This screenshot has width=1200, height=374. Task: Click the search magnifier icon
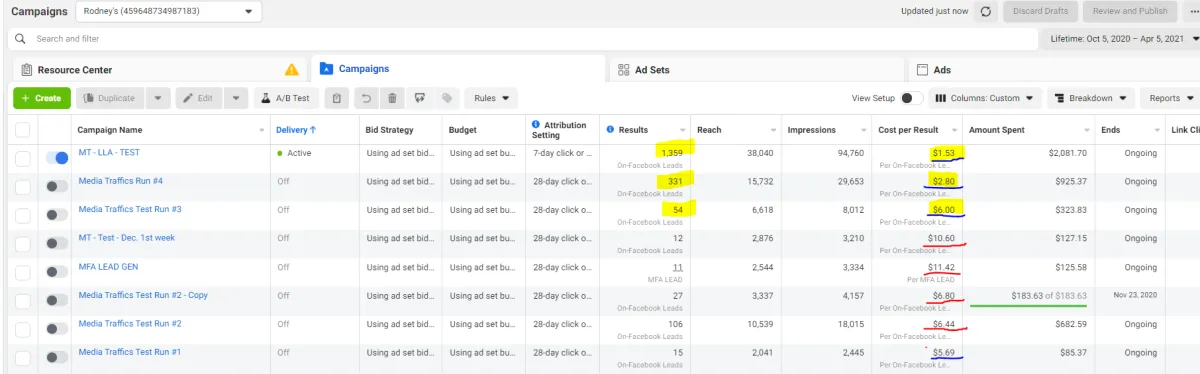[x=21, y=39]
